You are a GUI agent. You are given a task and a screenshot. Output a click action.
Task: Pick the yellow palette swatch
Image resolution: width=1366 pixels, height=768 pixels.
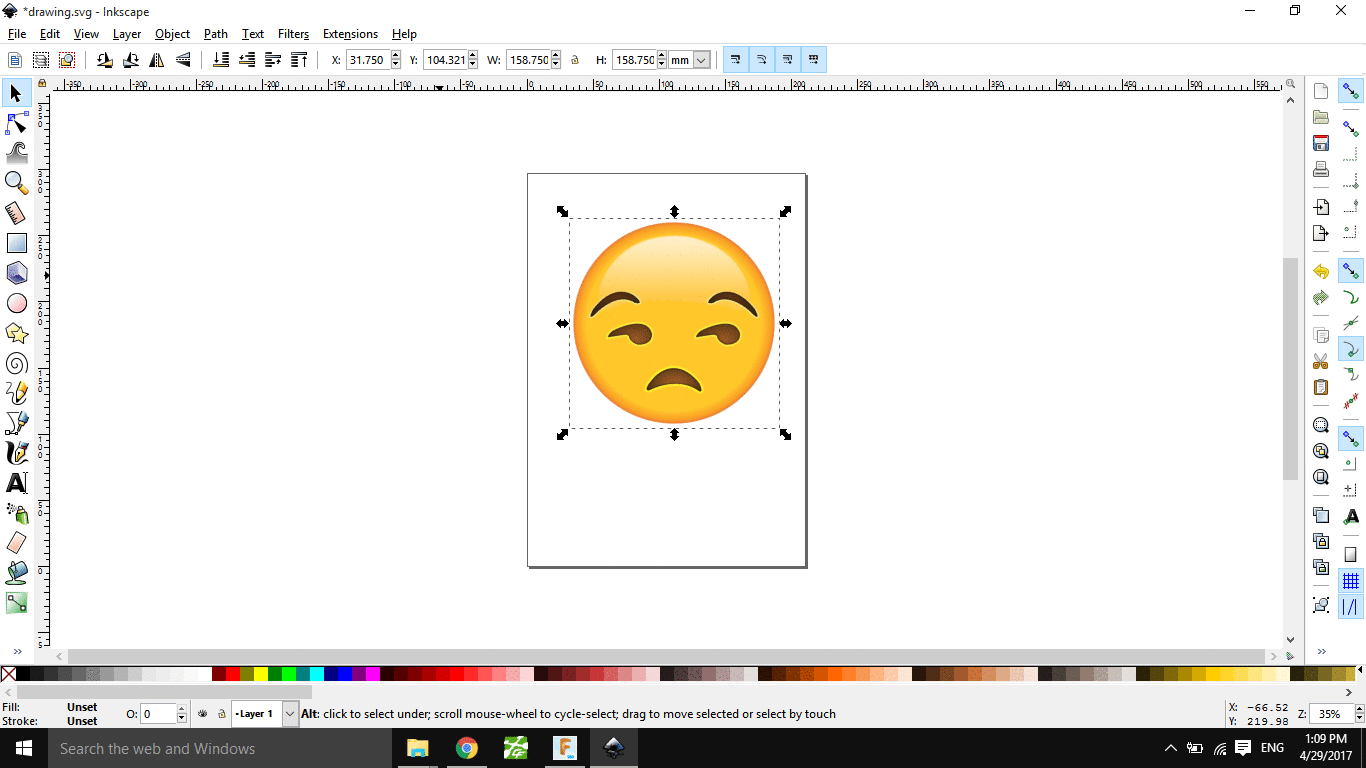(x=261, y=675)
